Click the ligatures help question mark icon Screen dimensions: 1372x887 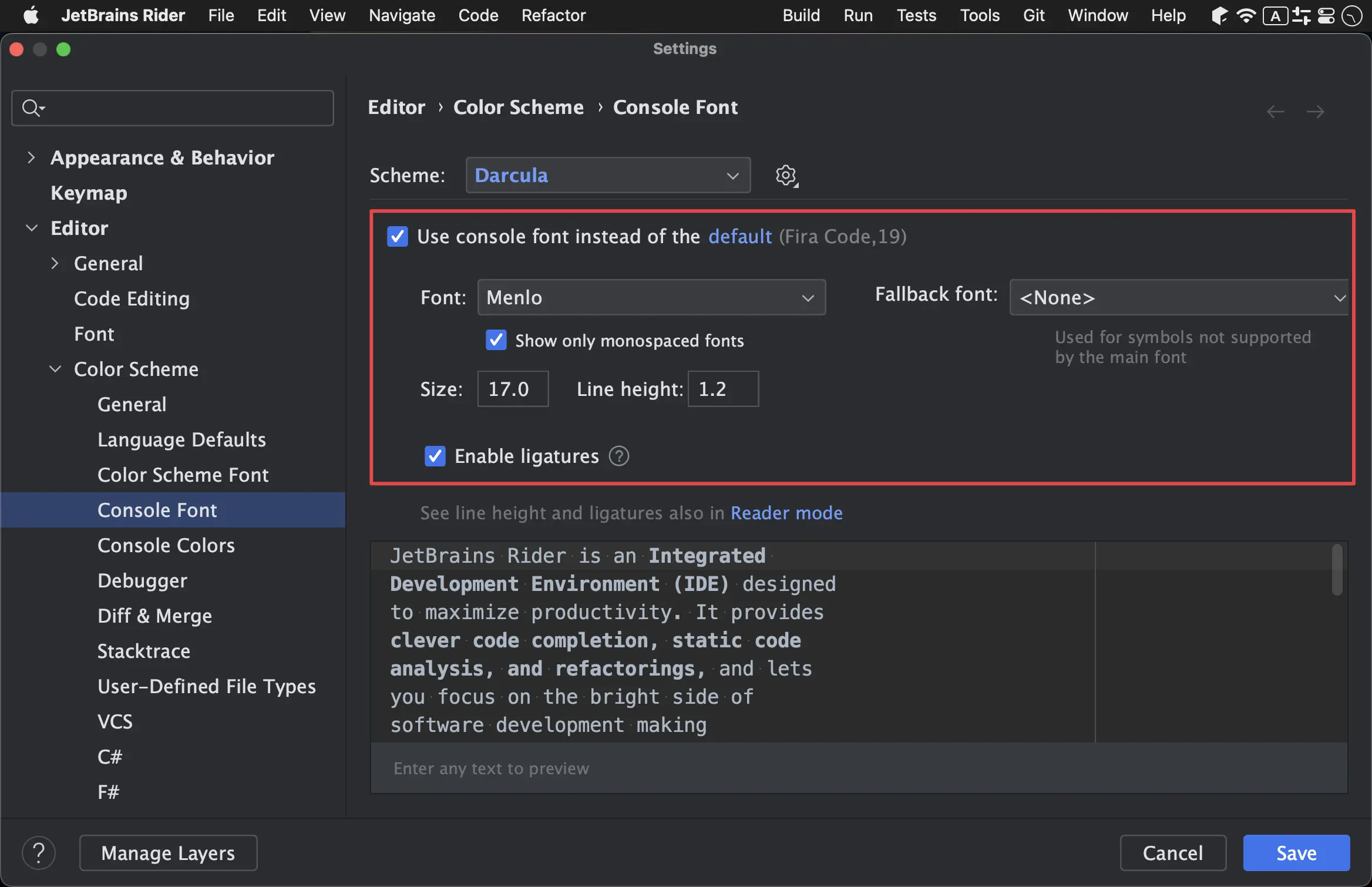pyautogui.click(x=618, y=456)
